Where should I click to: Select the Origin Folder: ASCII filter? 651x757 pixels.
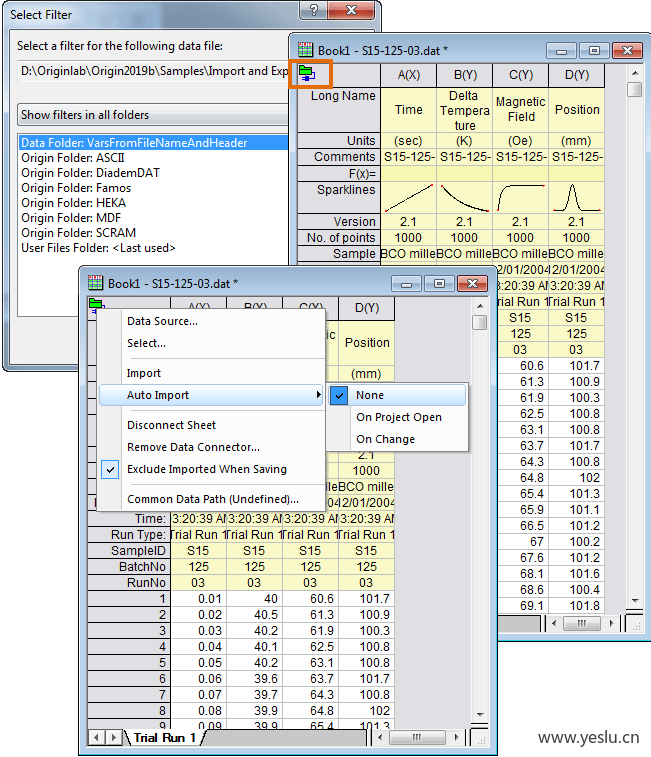tap(72, 158)
